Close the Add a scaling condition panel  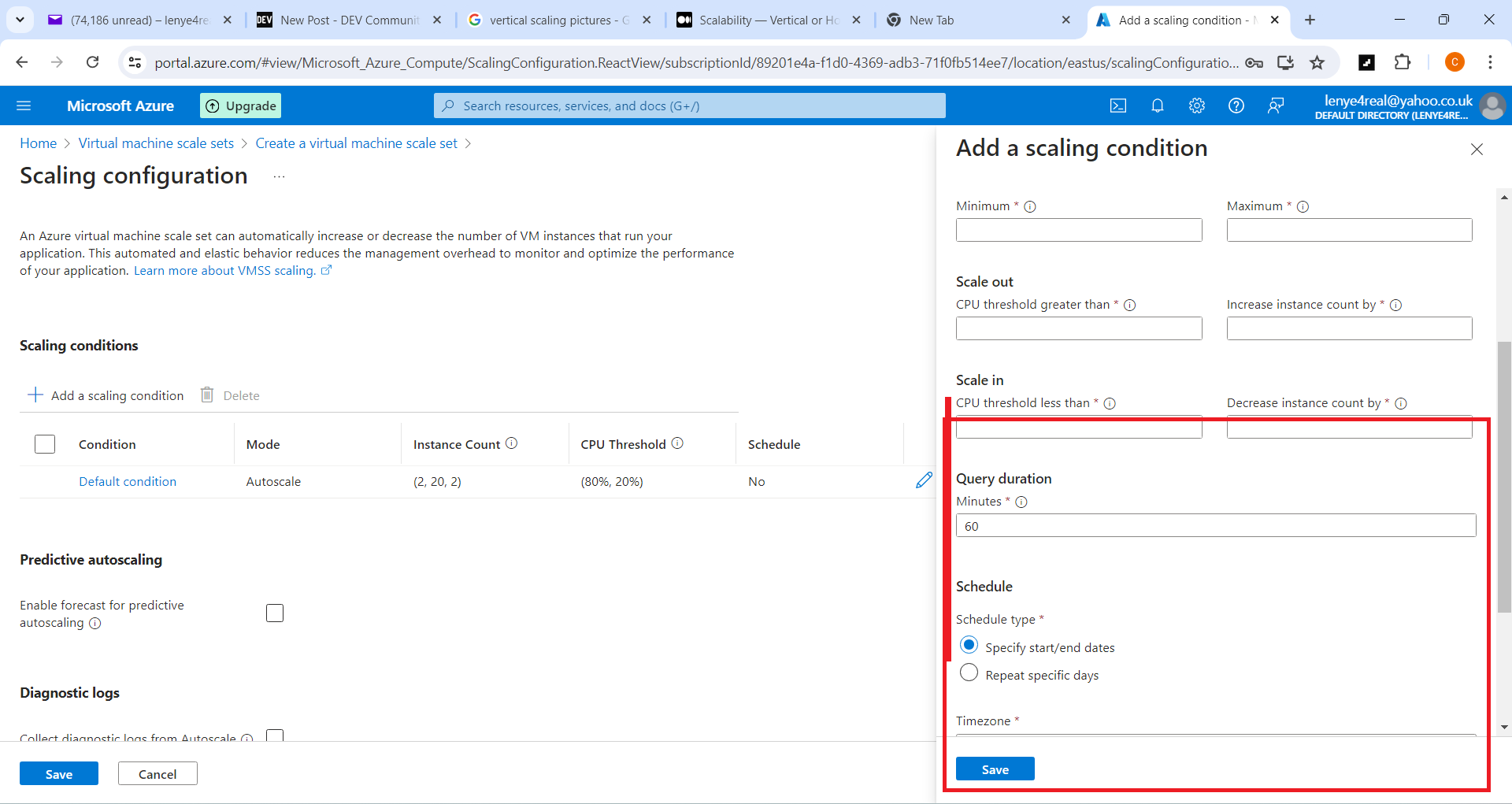(1477, 150)
